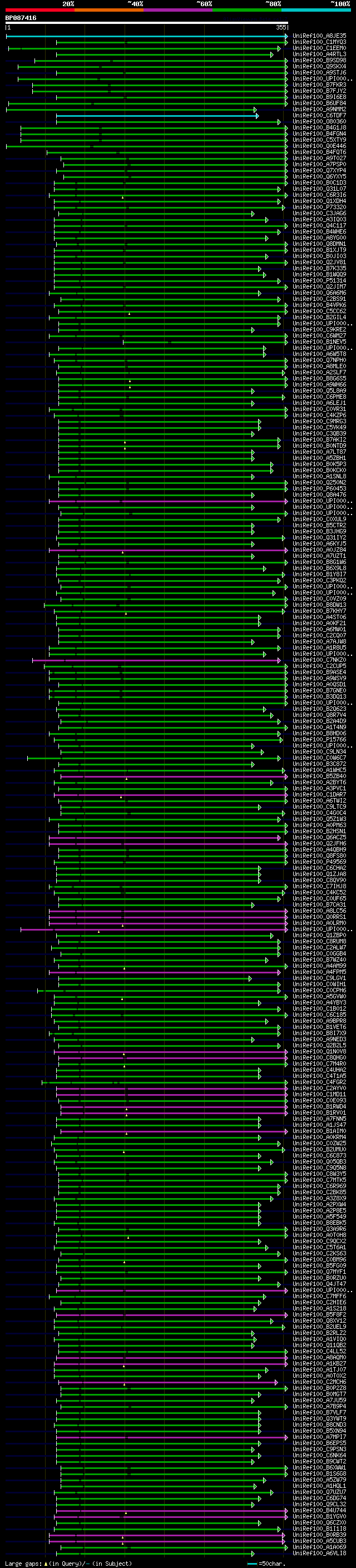Select the UniRef100_B7GNE0 label
This screenshot has width=356, height=1568.
pyautogui.click(x=319, y=690)
